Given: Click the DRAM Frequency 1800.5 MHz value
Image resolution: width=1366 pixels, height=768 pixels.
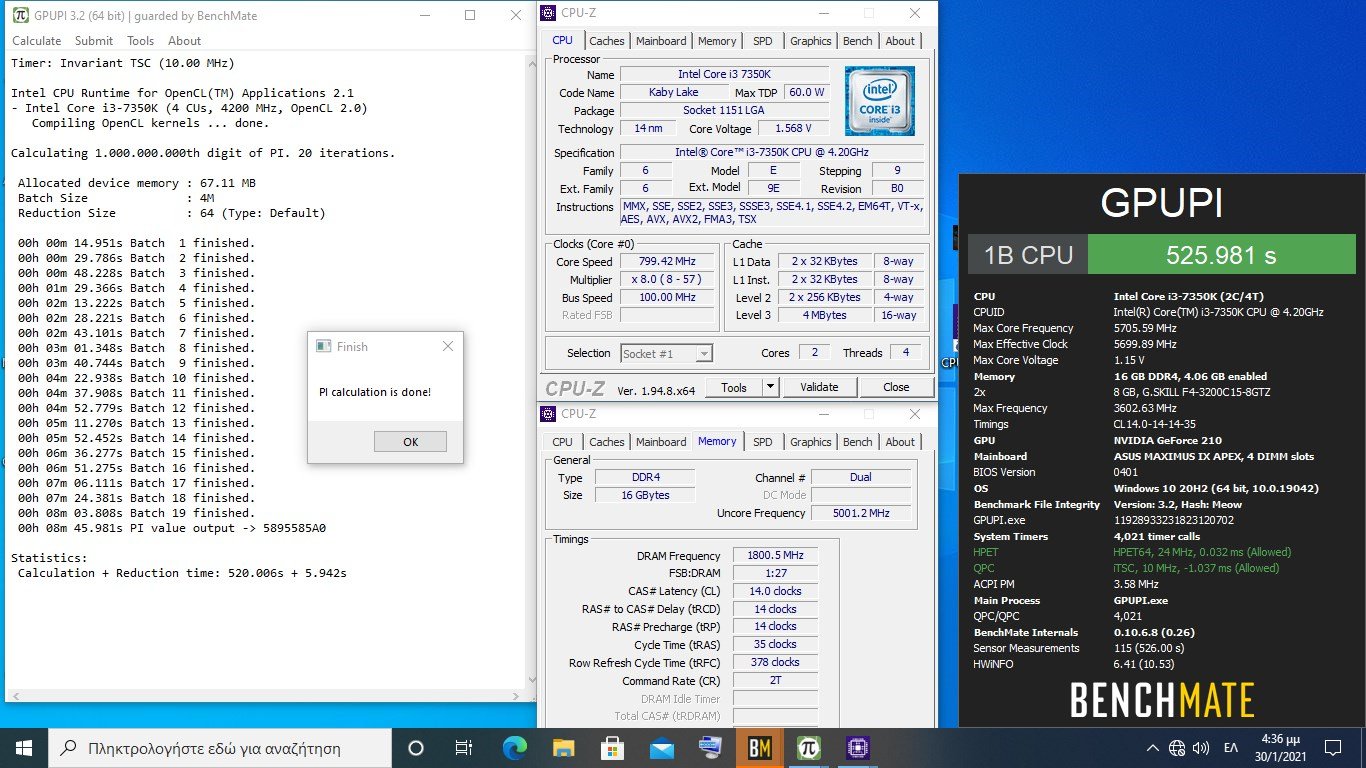Looking at the screenshot, I should (x=775, y=556).
